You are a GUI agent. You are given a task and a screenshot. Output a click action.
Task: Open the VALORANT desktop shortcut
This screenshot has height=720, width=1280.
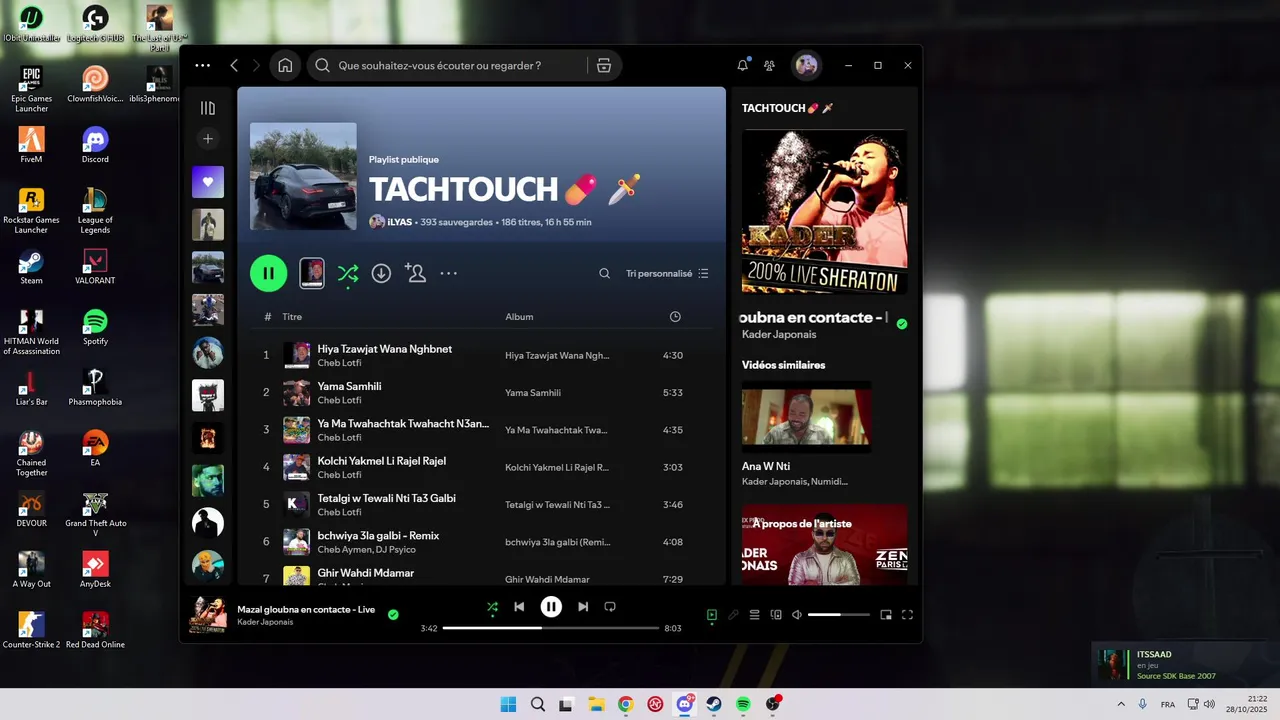[x=95, y=267]
